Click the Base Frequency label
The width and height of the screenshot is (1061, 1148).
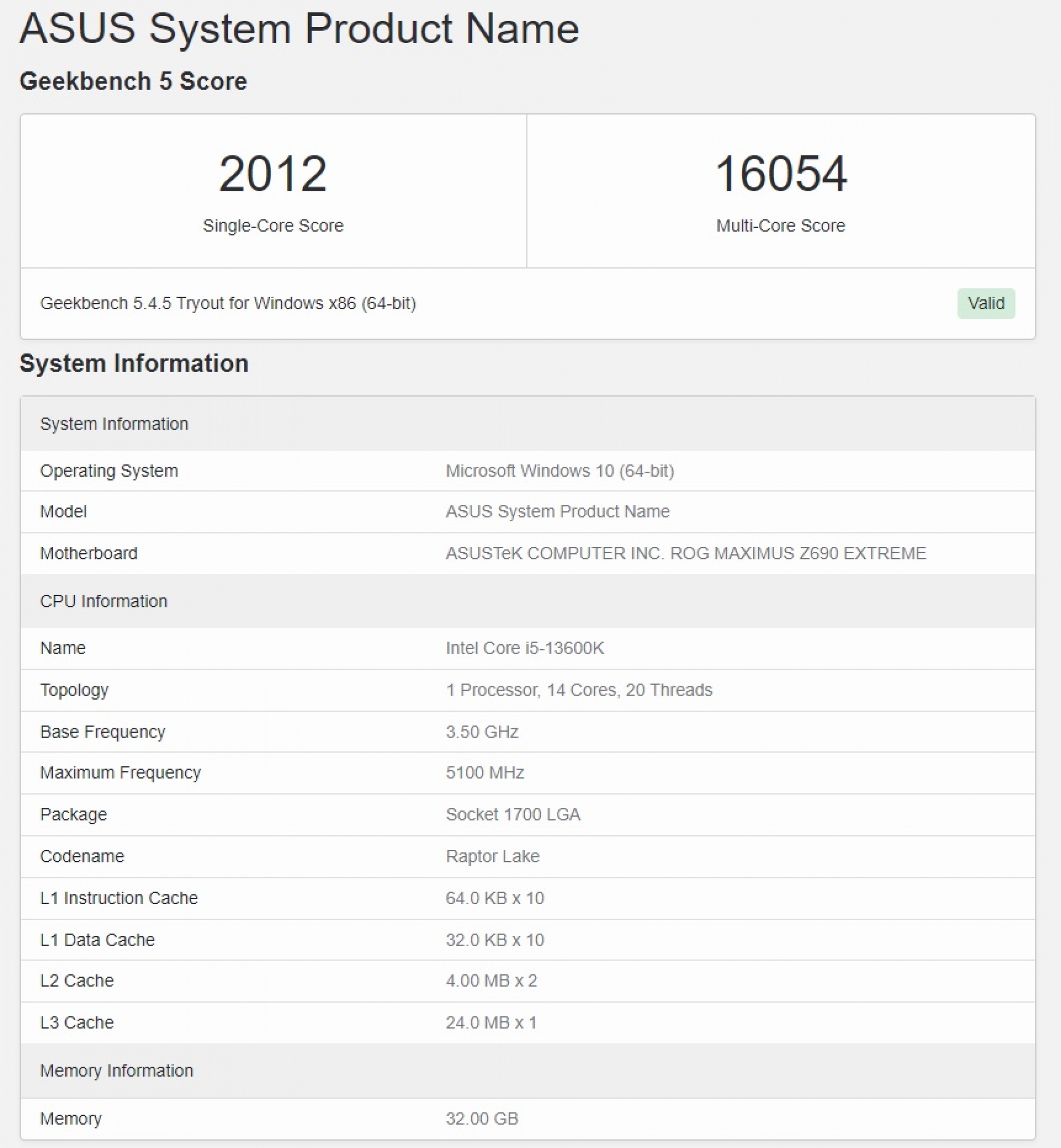(103, 732)
